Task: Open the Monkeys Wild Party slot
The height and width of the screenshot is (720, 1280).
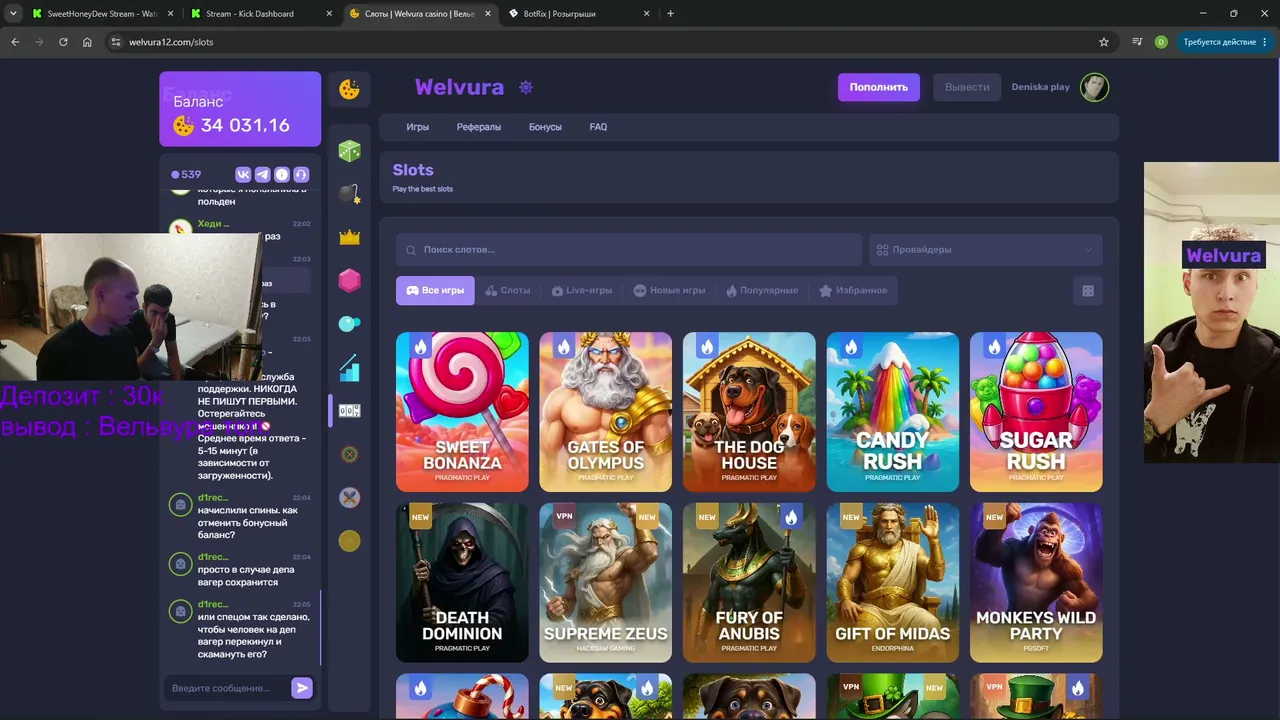Action: (x=1036, y=582)
